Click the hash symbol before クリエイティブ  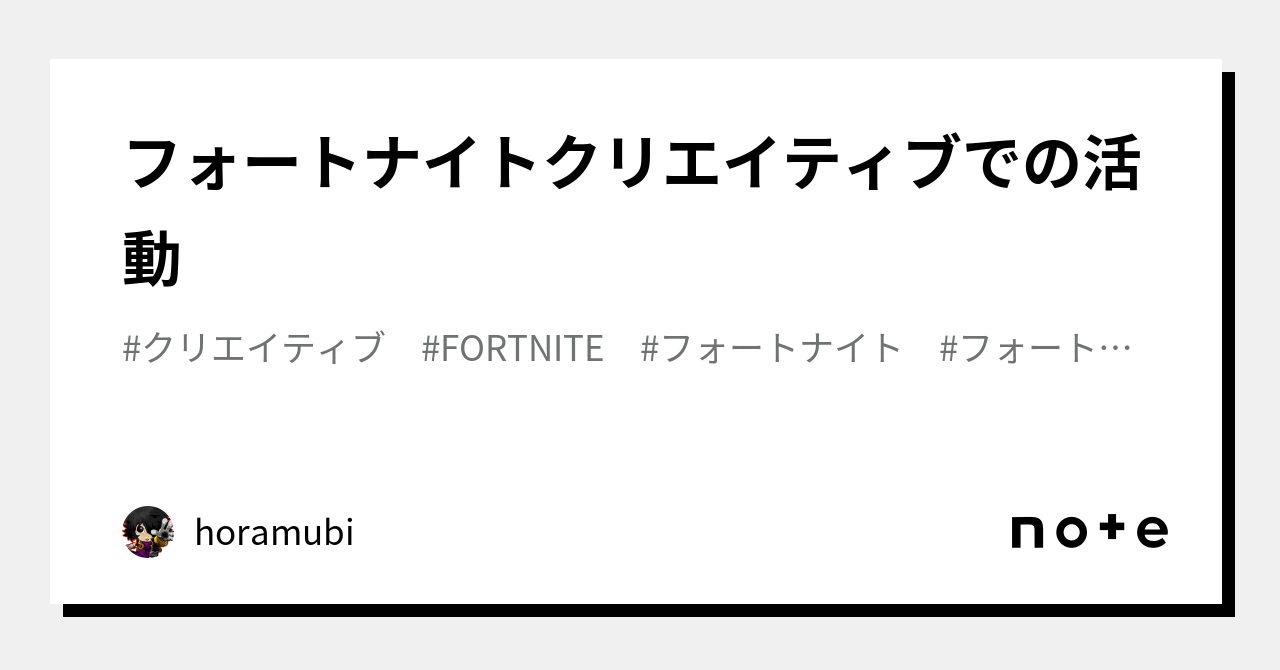click(132, 349)
